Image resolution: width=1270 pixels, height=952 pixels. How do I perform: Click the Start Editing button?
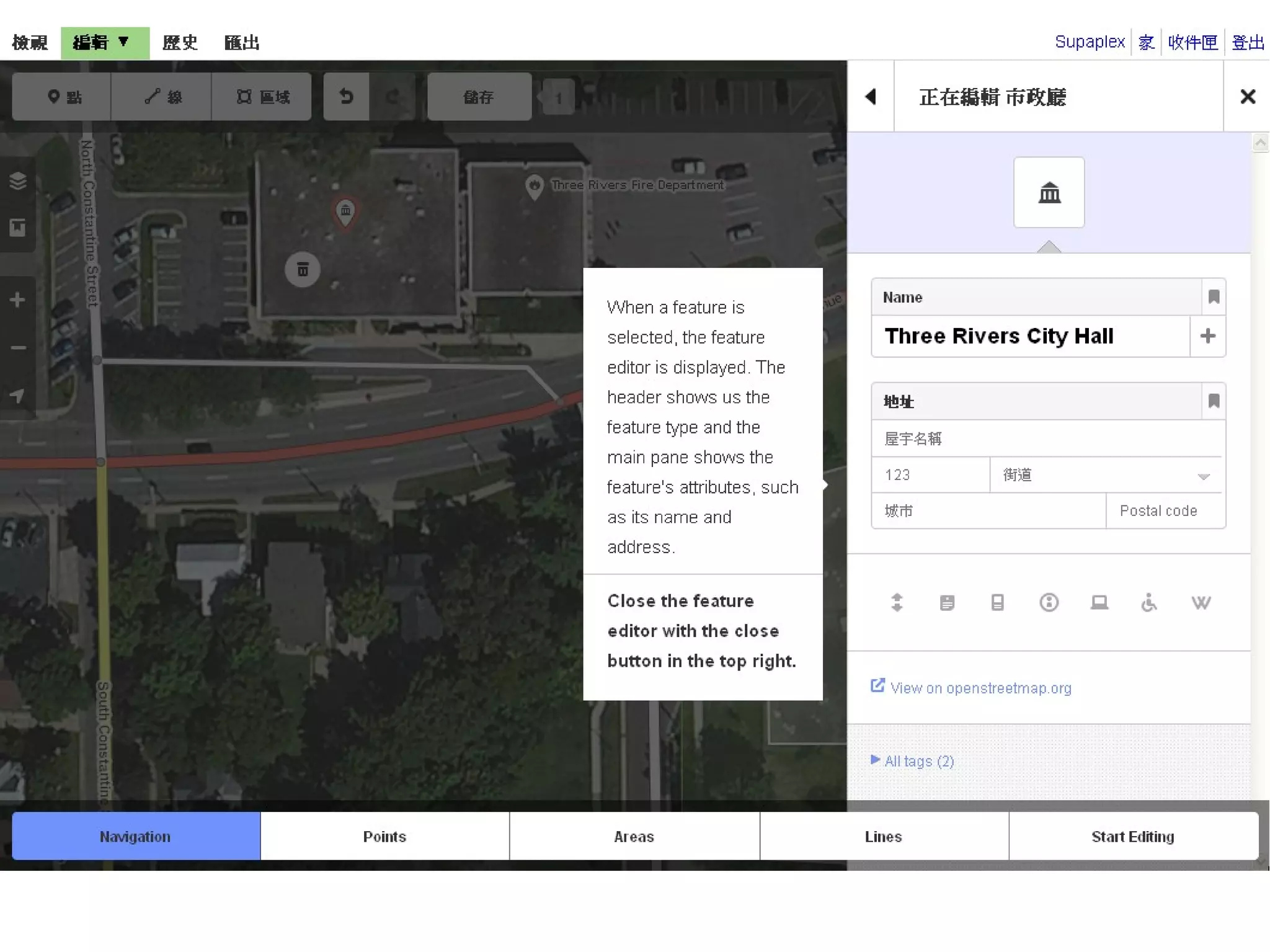pyautogui.click(x=1132, y=836)
